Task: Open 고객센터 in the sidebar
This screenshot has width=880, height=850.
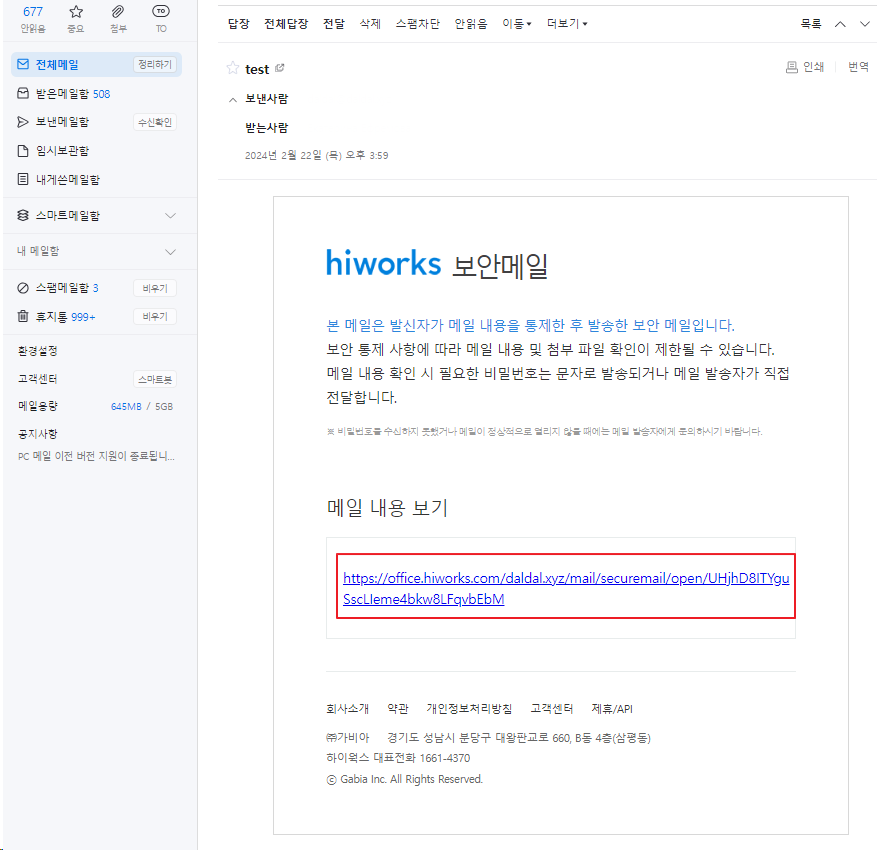Action: (38, 379)
